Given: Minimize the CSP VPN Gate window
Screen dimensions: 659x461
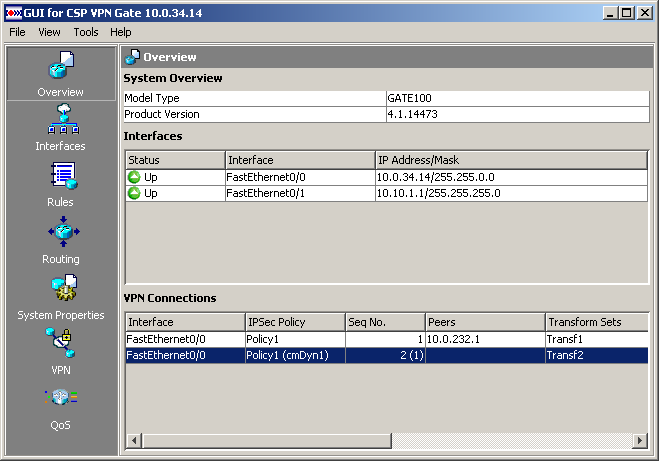Looking at the screenshot, I should coord(610,13).
